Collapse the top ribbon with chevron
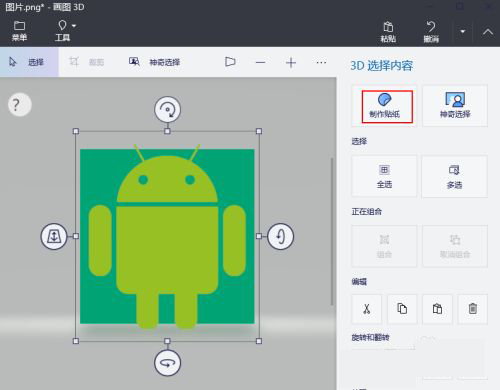Image resolution: width=500 pixels, height=390 pixels. point(488,32)
